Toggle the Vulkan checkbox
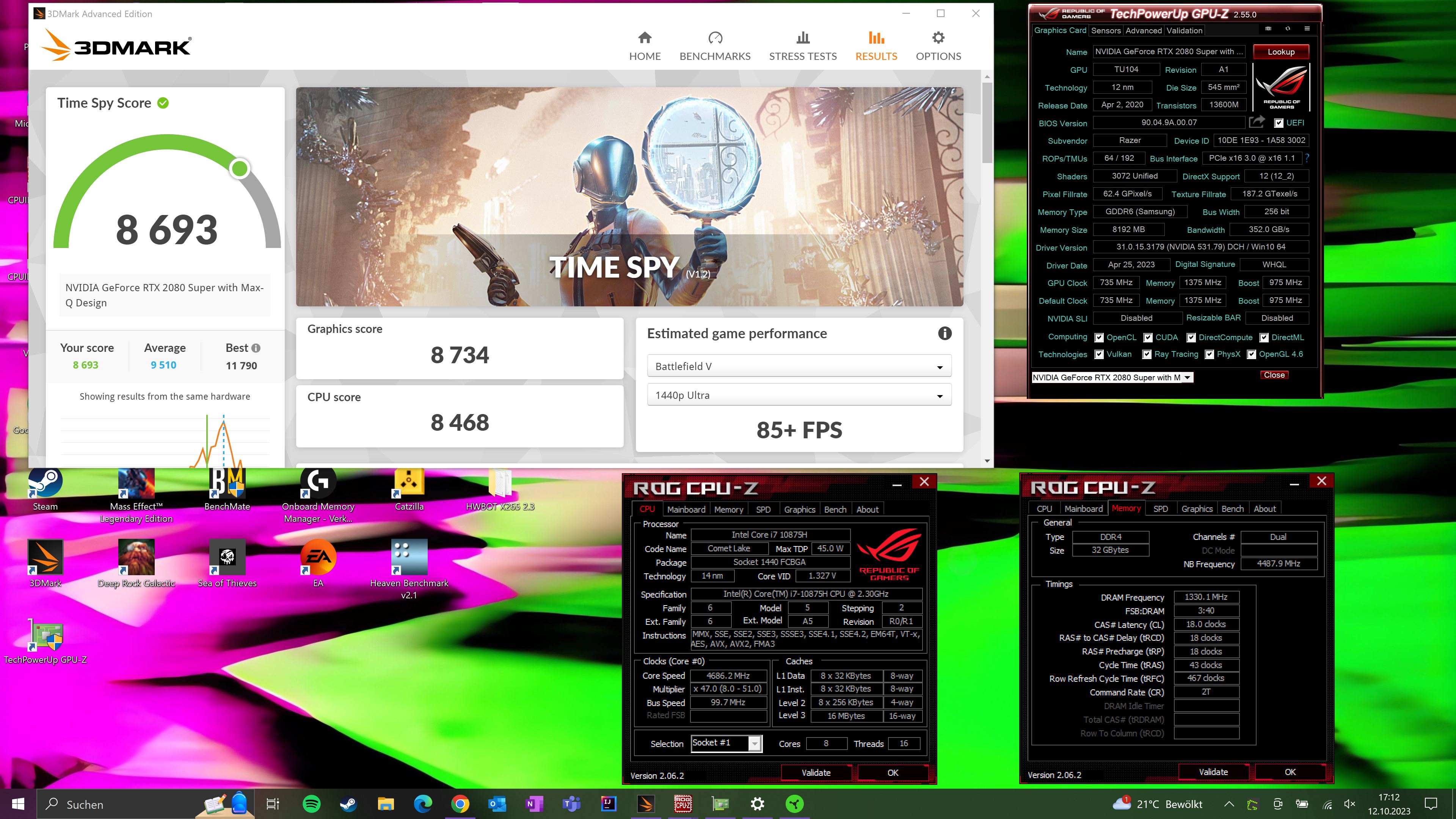The image size is (1456, 819). tap(1099, 355)
